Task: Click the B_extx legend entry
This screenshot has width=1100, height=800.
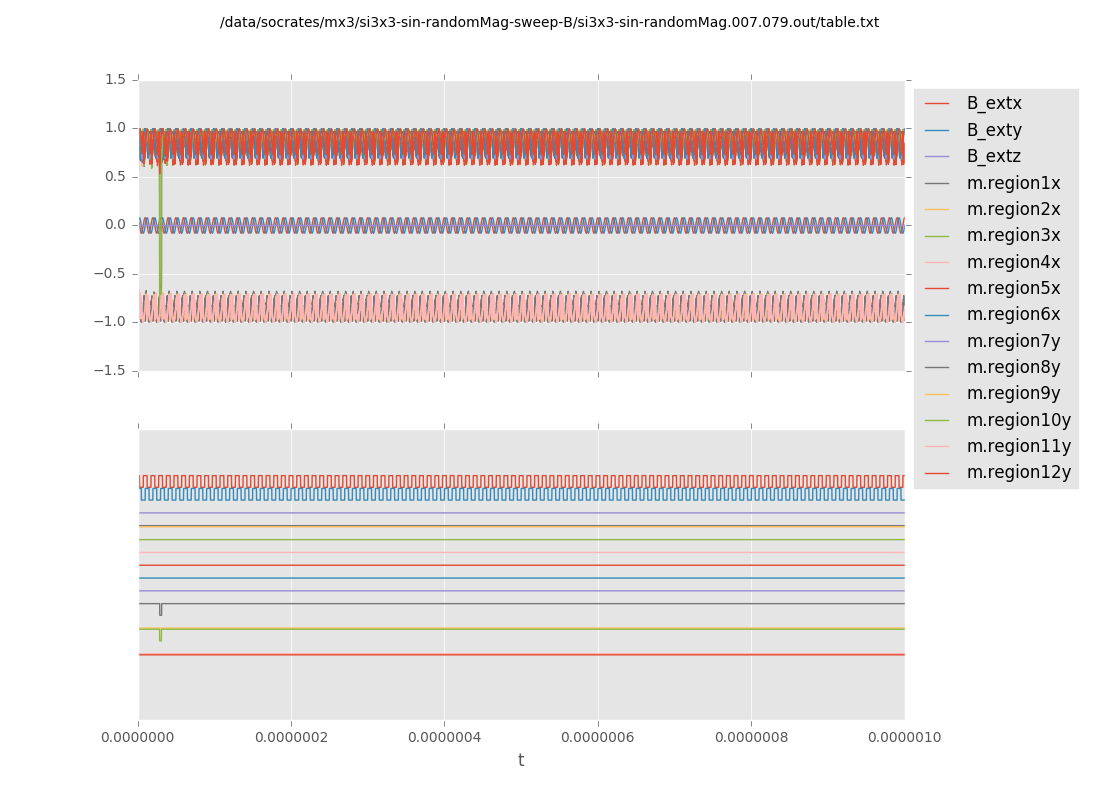Action: (x=993, y=103)
